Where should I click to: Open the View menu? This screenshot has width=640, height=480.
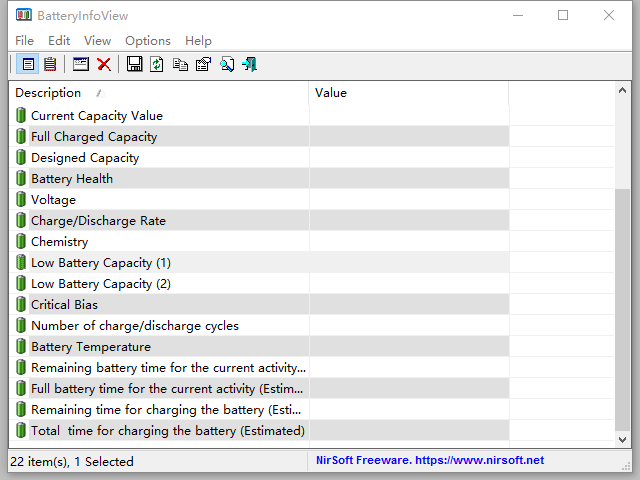97,41
